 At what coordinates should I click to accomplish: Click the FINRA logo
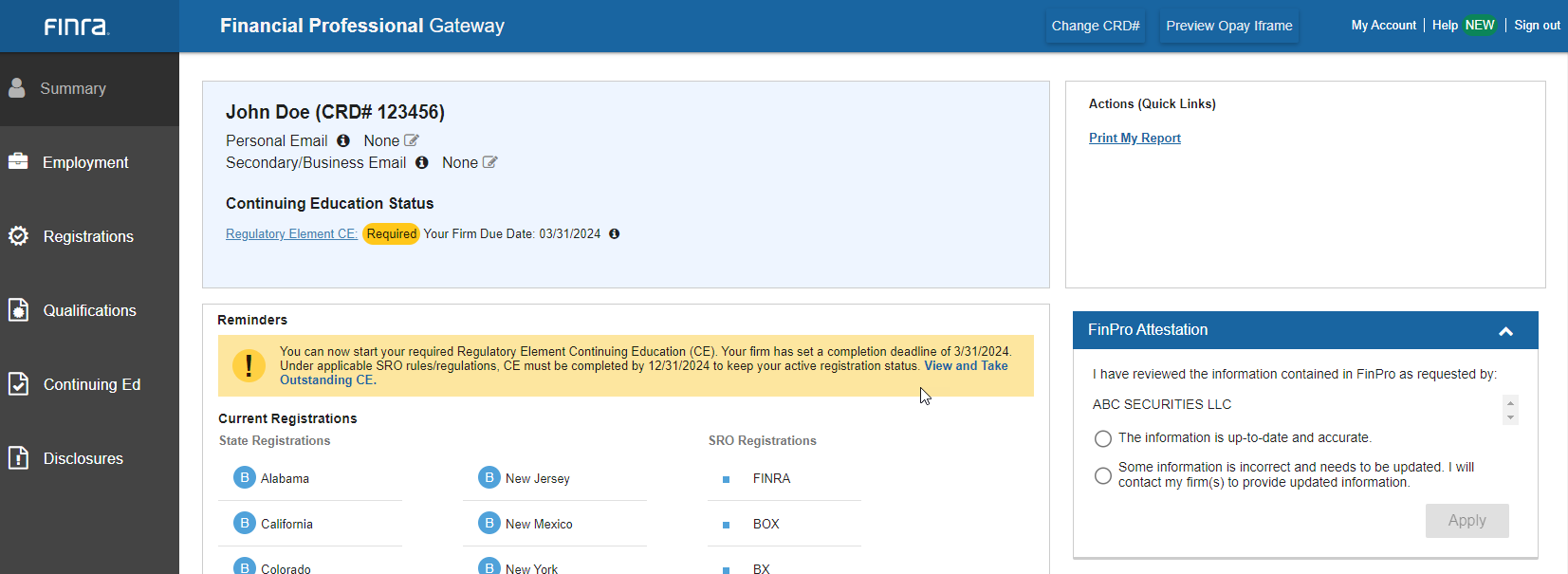coord(77,27)
